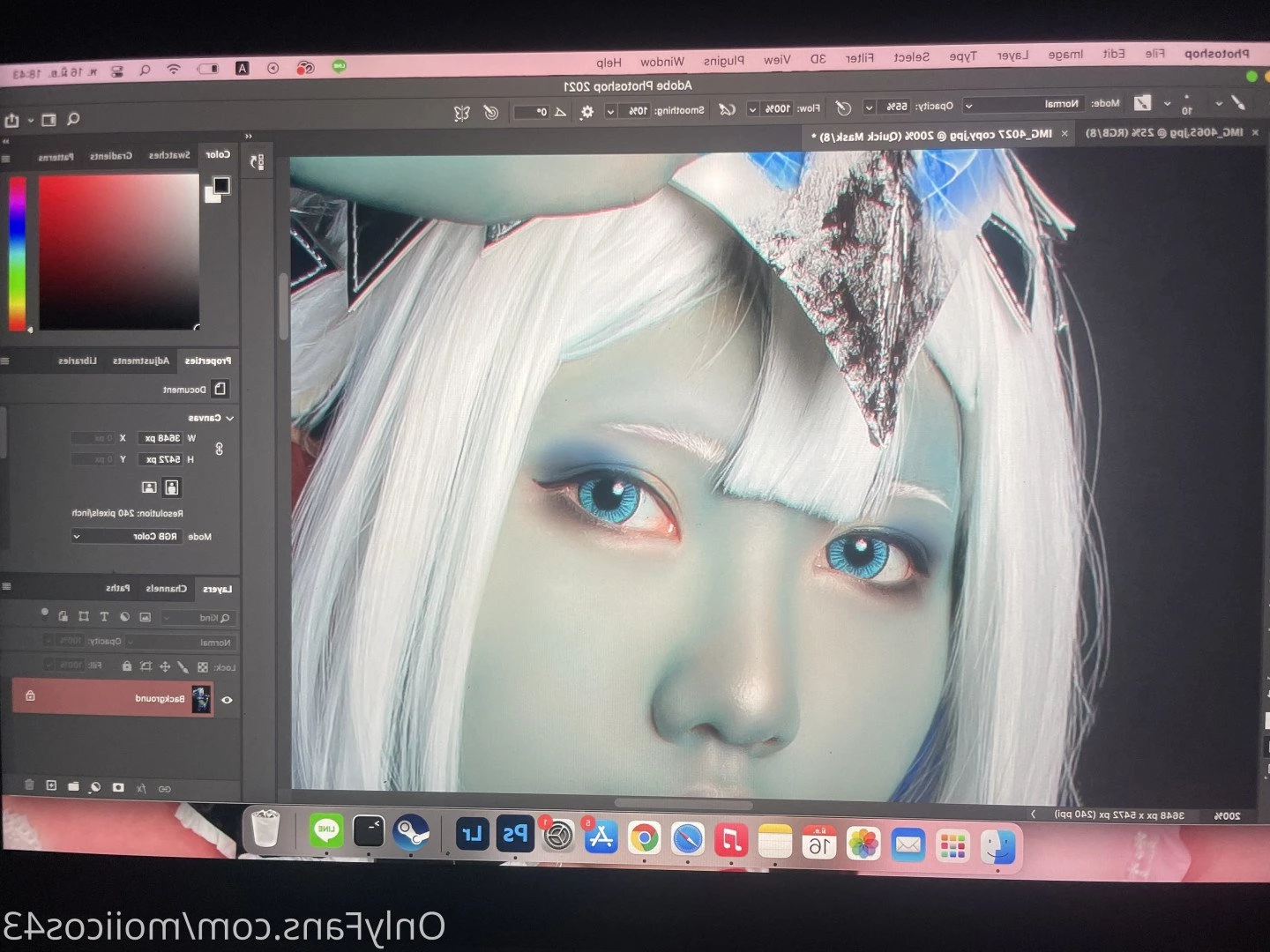The image size is (1270, 952).
Task: Create a new layer icon
Action: [x=51, y=785]
